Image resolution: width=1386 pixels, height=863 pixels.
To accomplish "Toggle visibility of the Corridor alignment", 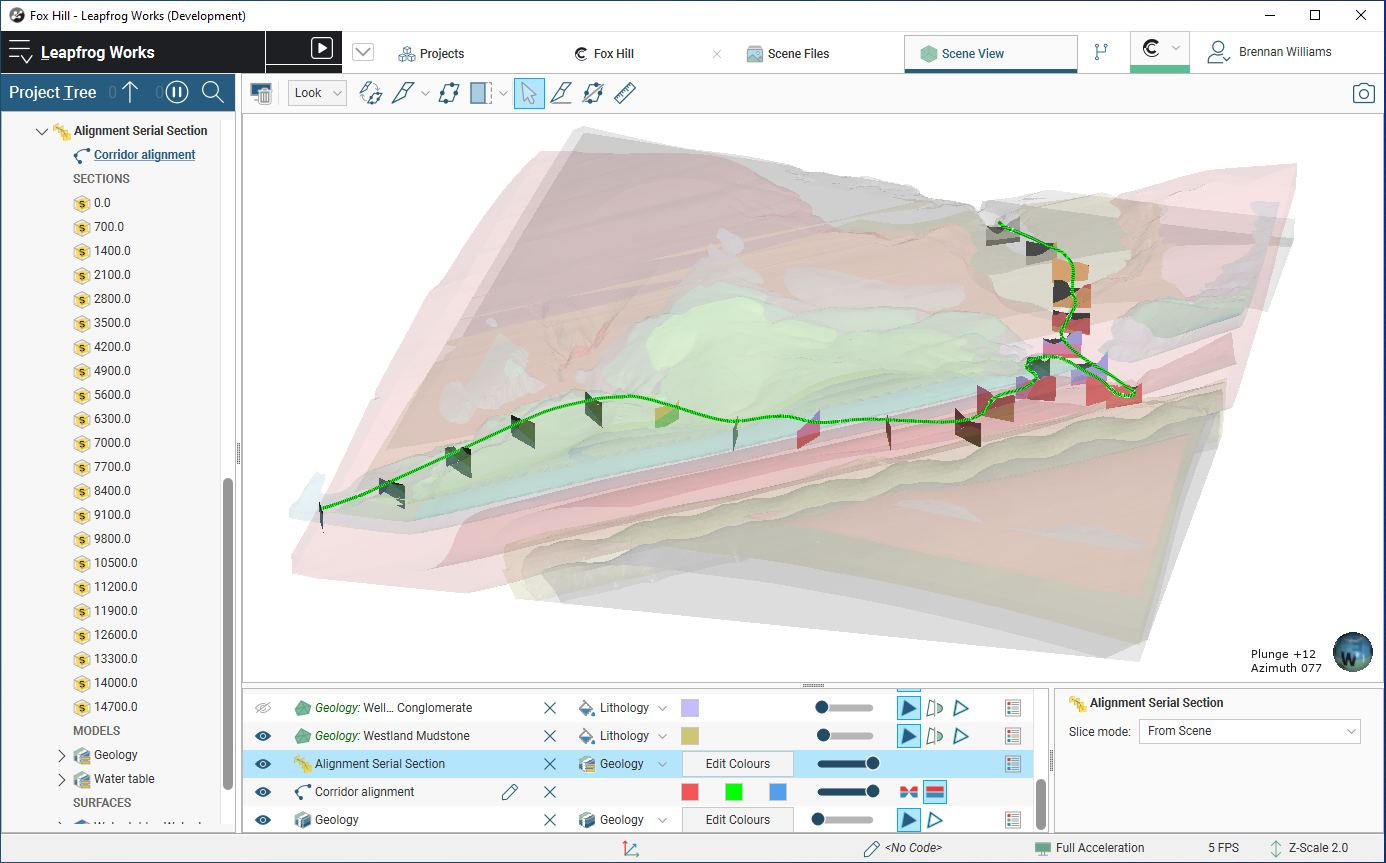I will click(x=261, y=791).
